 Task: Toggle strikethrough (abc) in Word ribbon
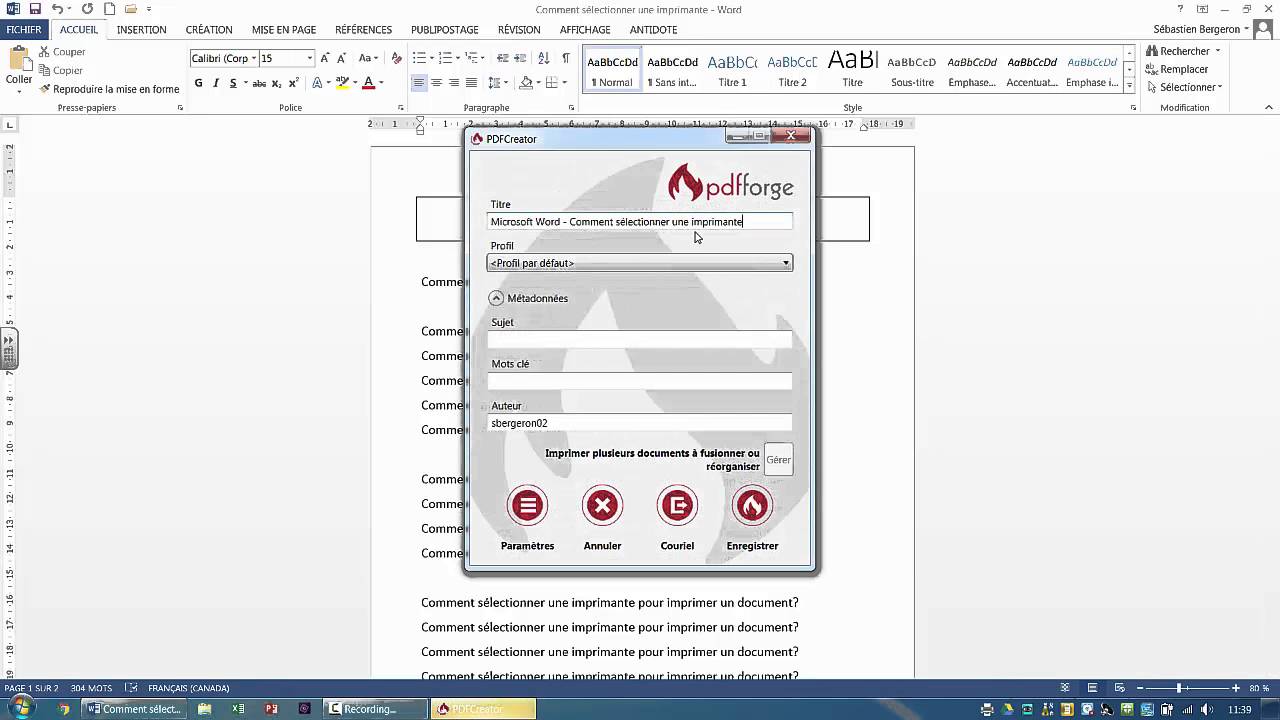(259, 83)
